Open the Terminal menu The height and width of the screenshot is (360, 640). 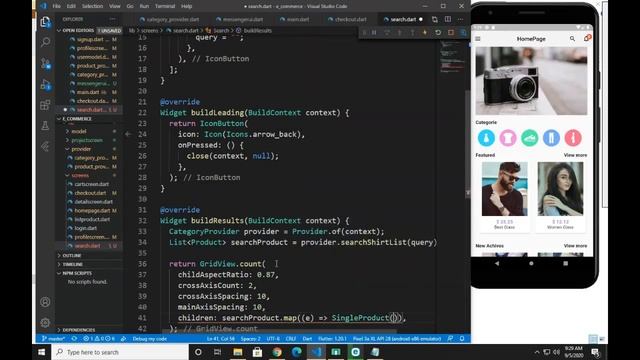click(x=165, y=6)
